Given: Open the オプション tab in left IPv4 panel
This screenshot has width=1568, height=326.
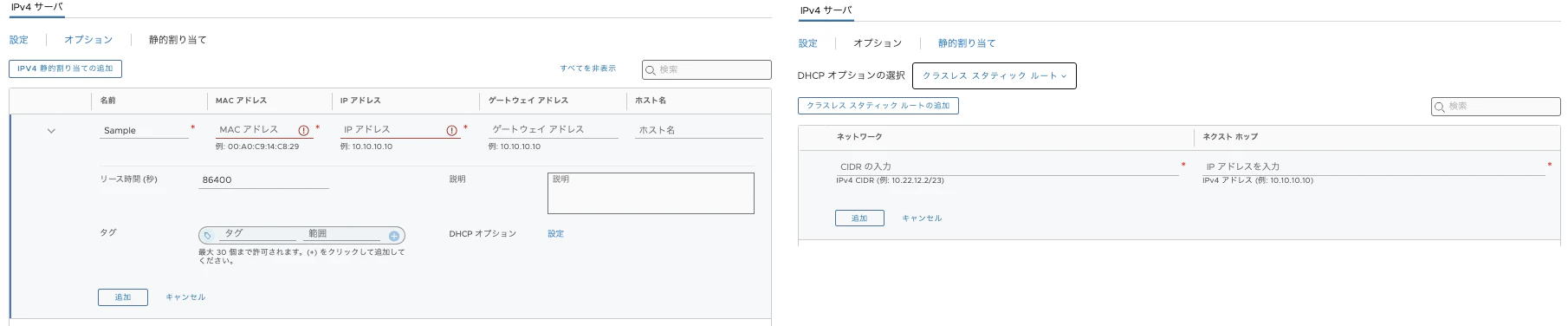Looking at the screenshot, I should (88, 40).
